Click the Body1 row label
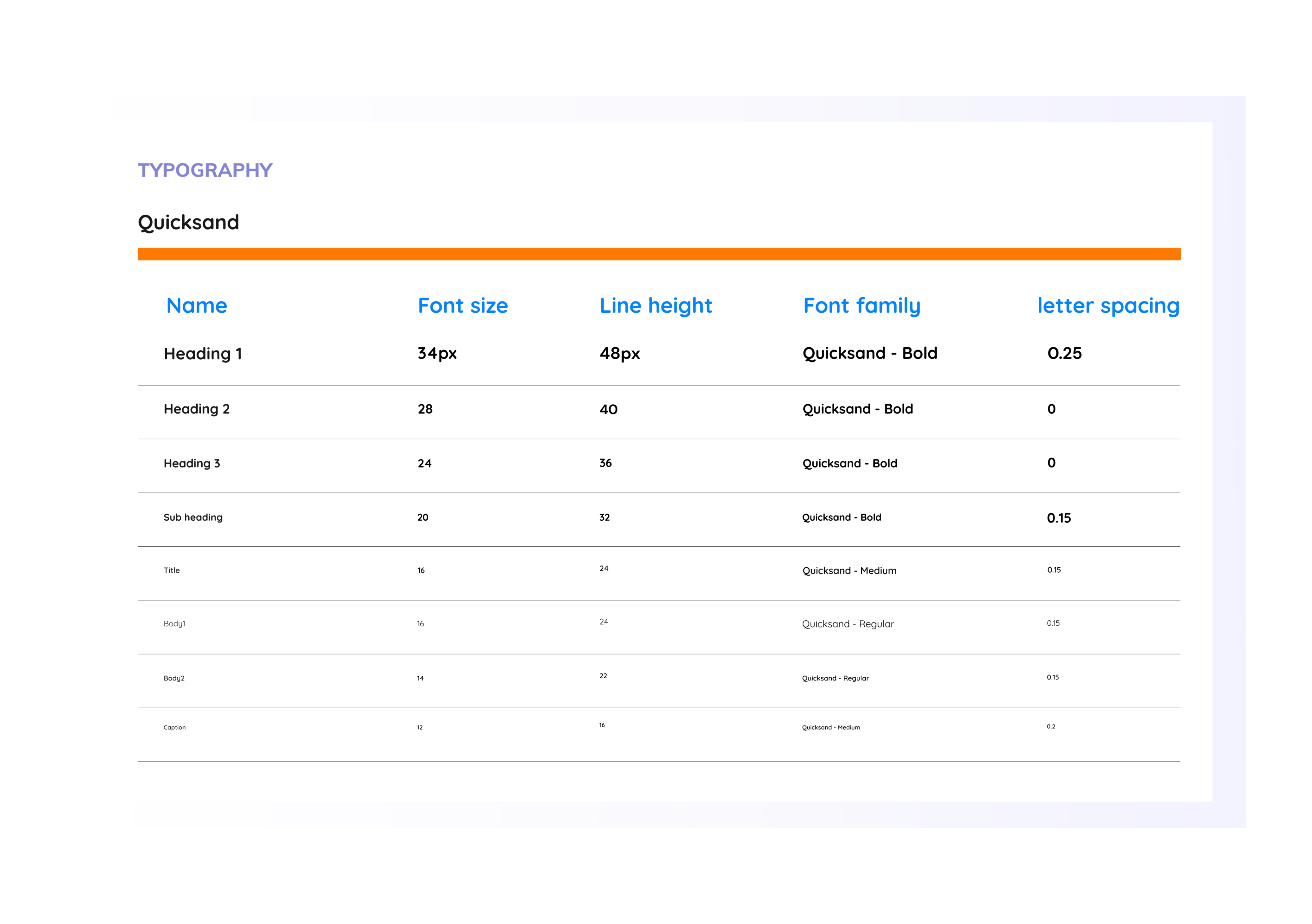 click(174, 623)
